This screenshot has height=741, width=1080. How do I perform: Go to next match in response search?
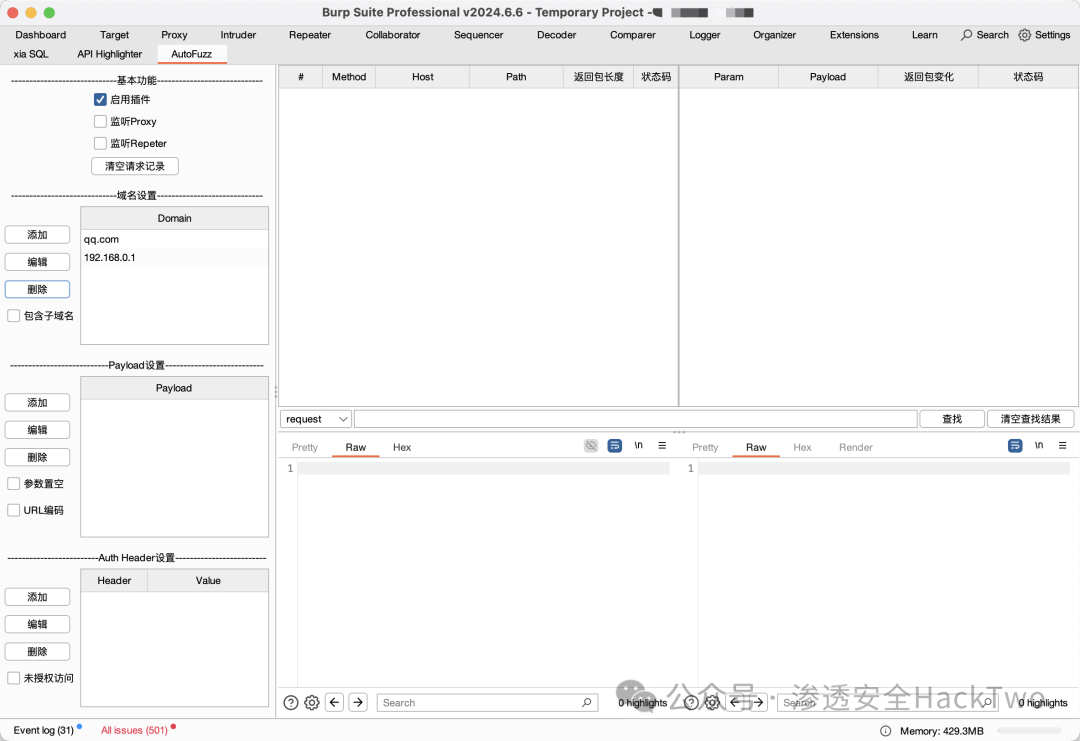point(758,702)
